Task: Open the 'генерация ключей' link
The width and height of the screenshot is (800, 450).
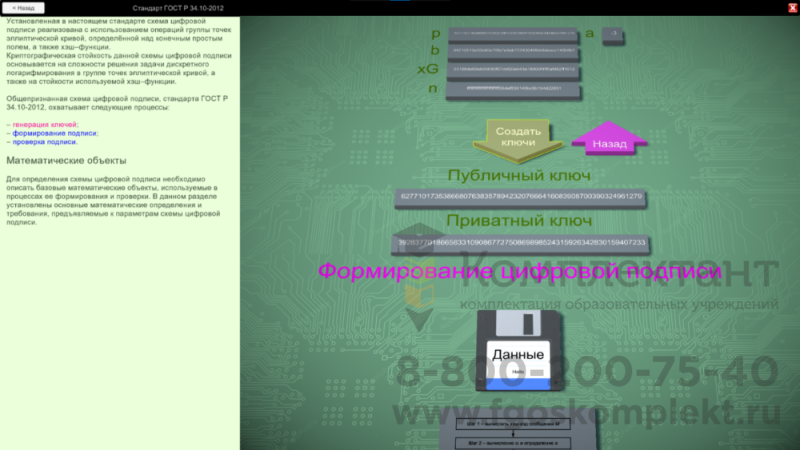Action: point(45,124)
